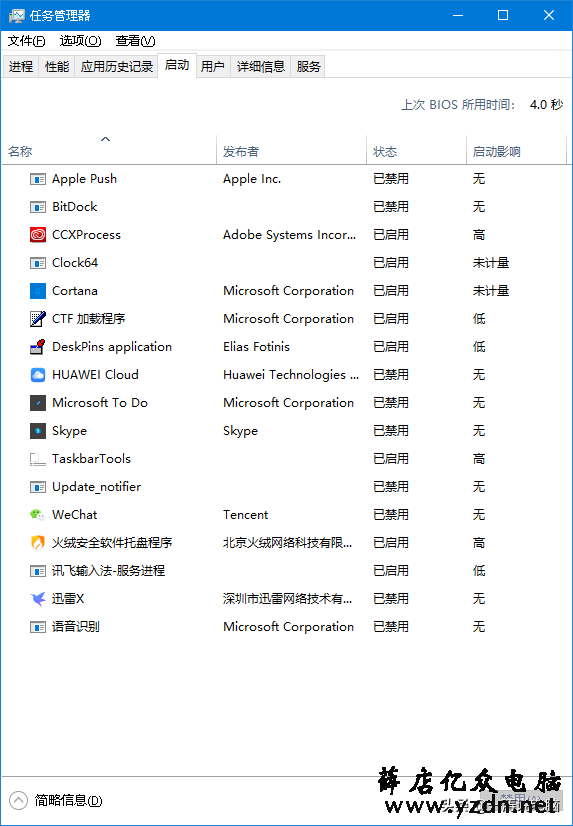
Task: Click the 已禁用 status of Skype
Action: coord(391,431)
